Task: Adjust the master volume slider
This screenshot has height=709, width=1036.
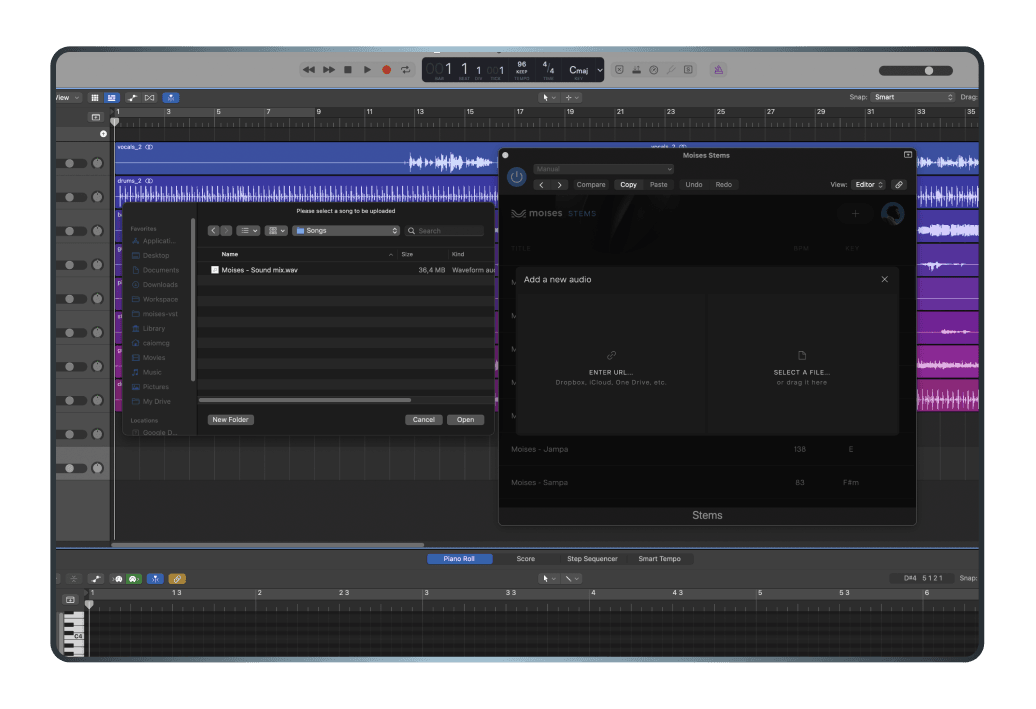Action: (928, 70)
